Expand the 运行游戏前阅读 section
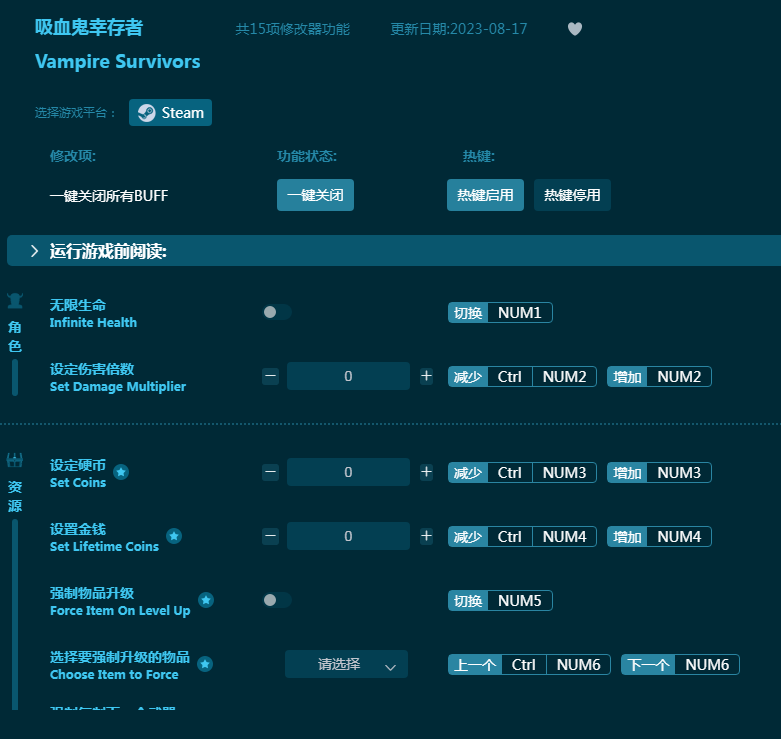The width and height of the screenshot is (781, 739). (393, 250)
